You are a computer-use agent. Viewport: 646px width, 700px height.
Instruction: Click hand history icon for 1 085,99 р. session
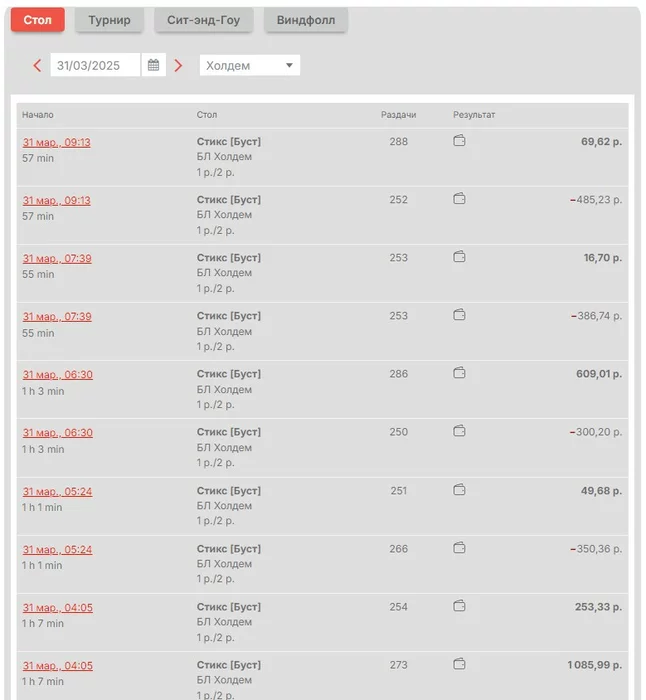point(459,665)
